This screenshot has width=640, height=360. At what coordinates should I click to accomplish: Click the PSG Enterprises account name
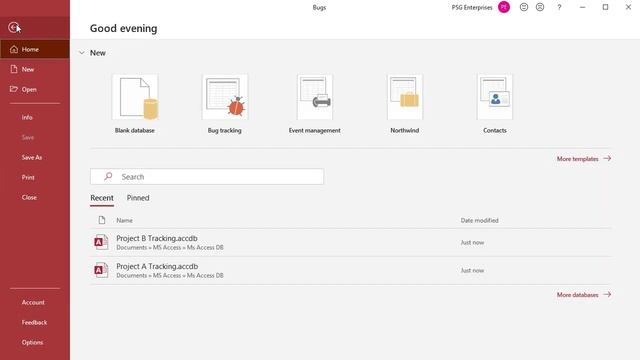(472, 7)
